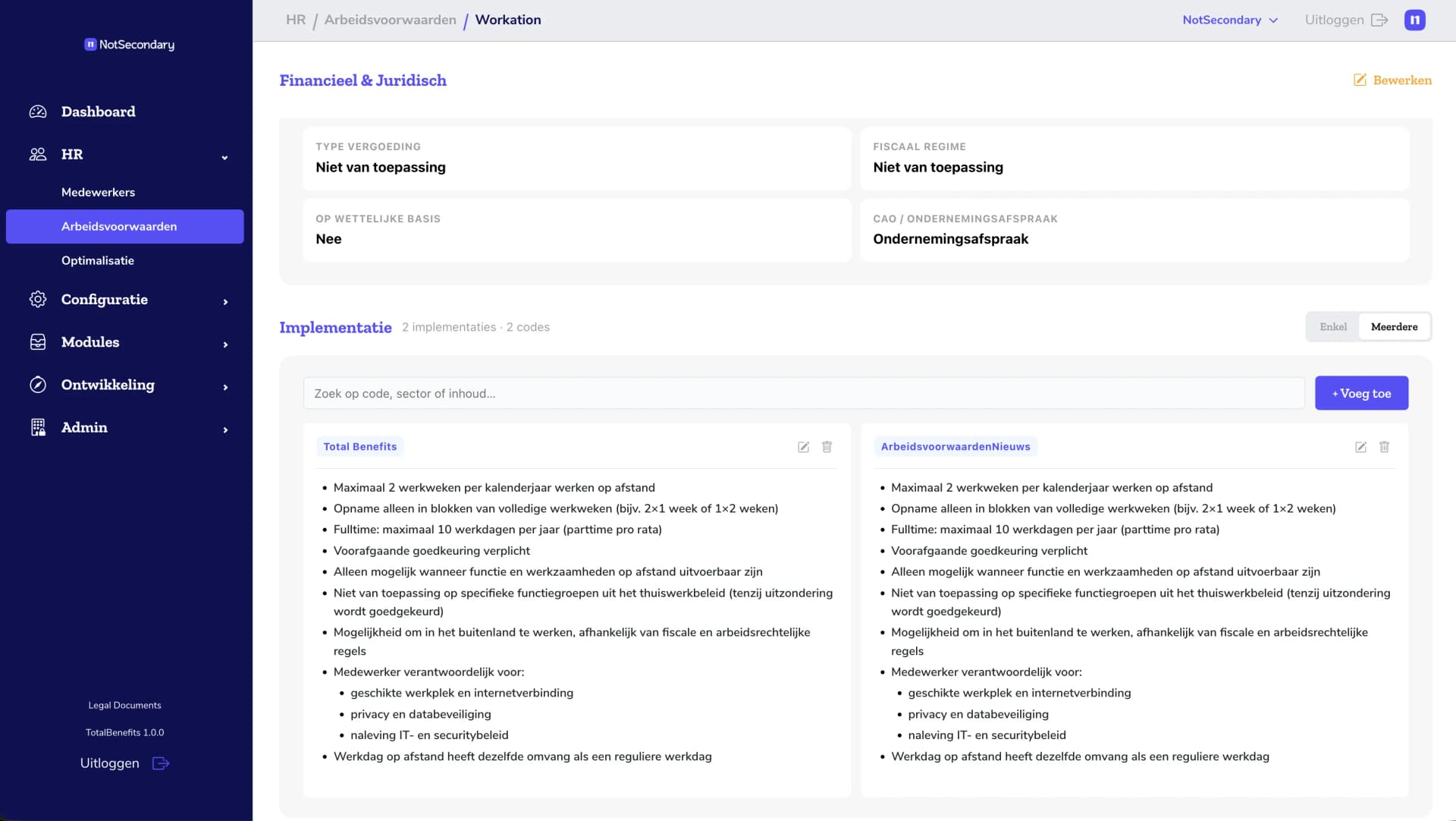Click the logout icon next to Uitloggen
This screenshot has height=821, width=1456.
(x=1379, y=20)
